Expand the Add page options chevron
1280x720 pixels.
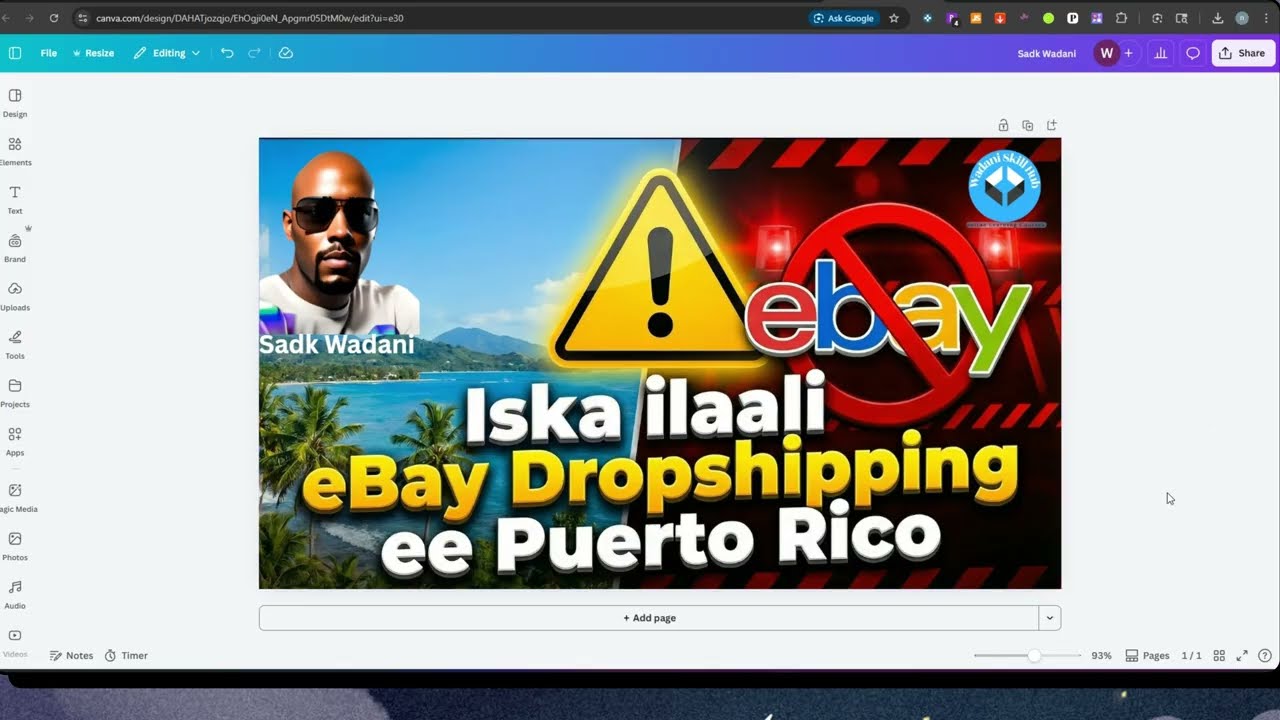tap(1050, 618)
